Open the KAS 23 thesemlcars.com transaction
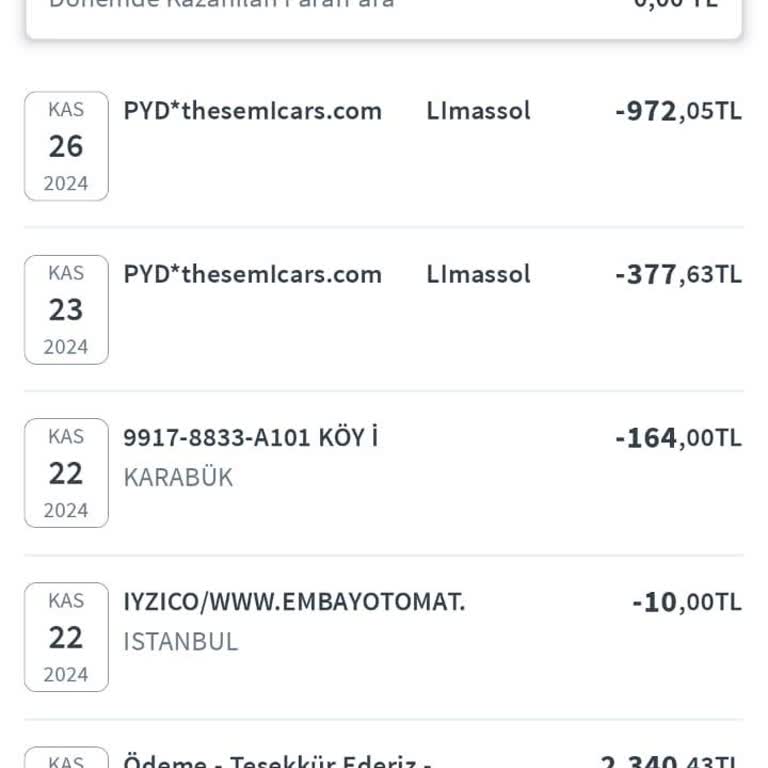Viewport: 768px width, 768px height. [384, 310]
